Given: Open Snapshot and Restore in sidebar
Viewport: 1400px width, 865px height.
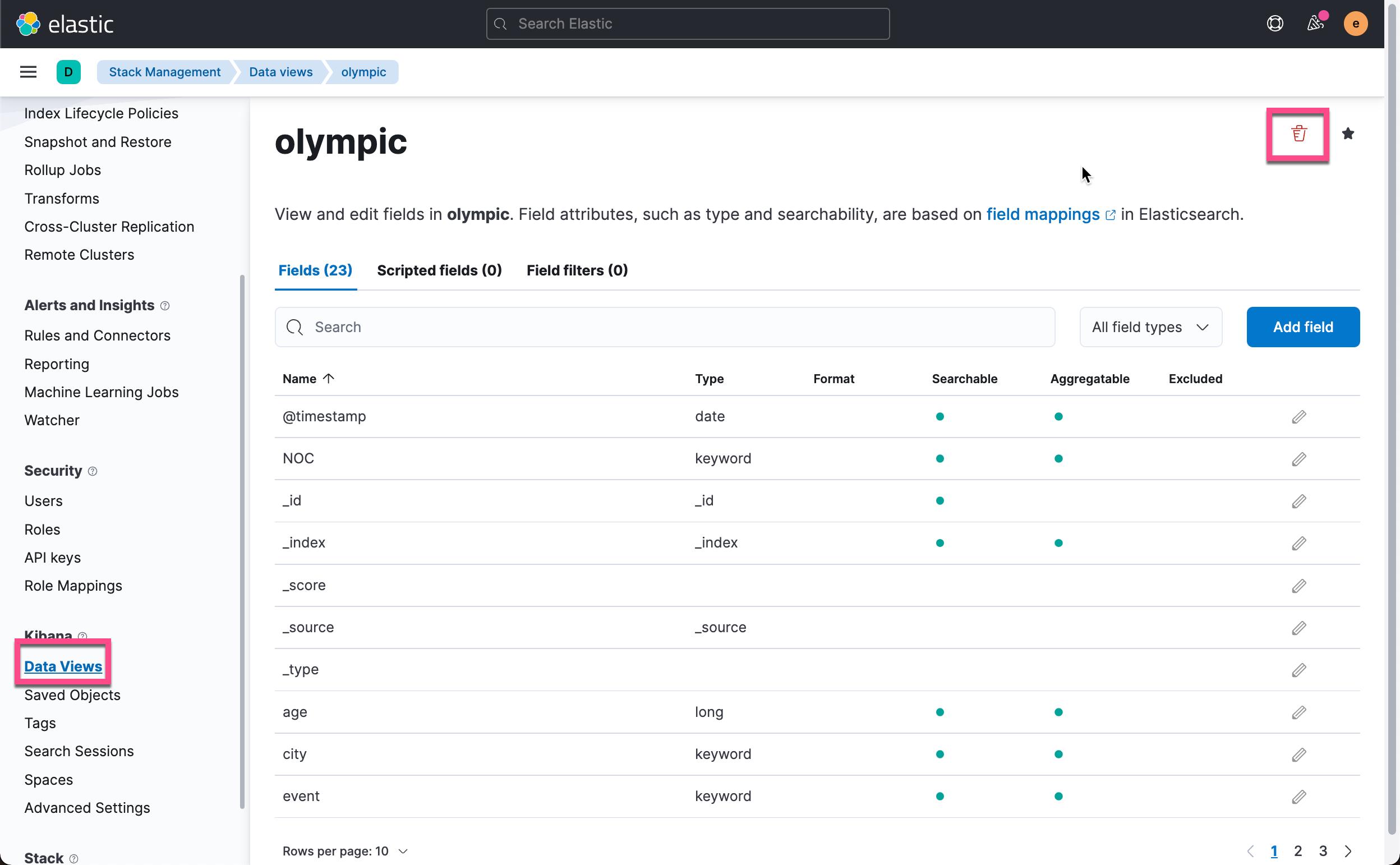Looking at the screenshot, I should tap(98, 142).
